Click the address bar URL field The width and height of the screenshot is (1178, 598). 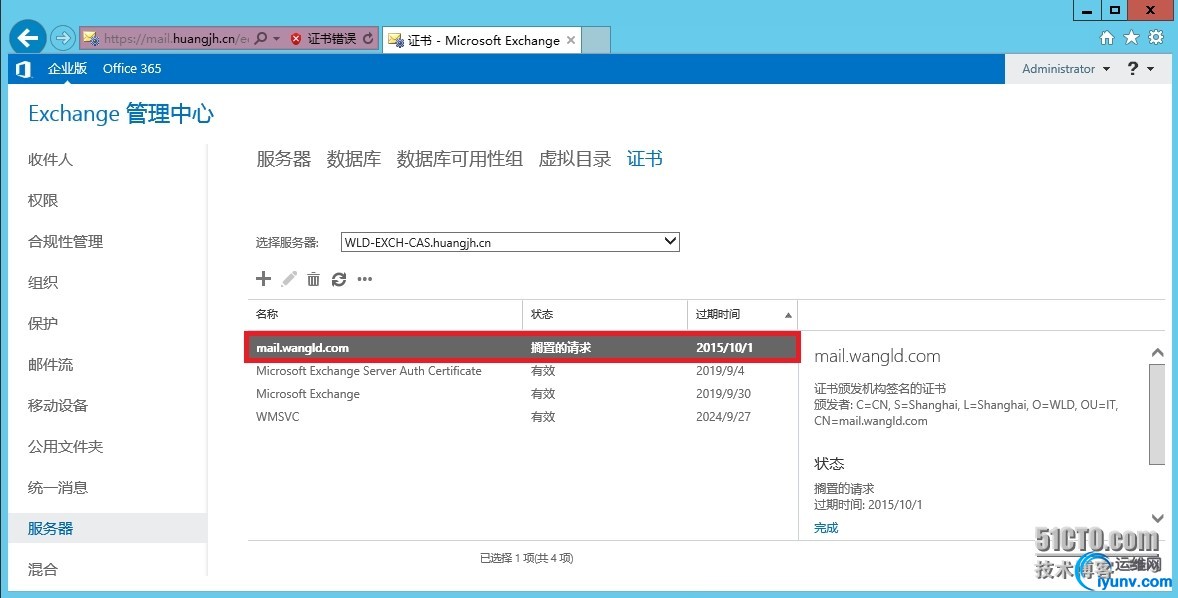tap(176, 38)
